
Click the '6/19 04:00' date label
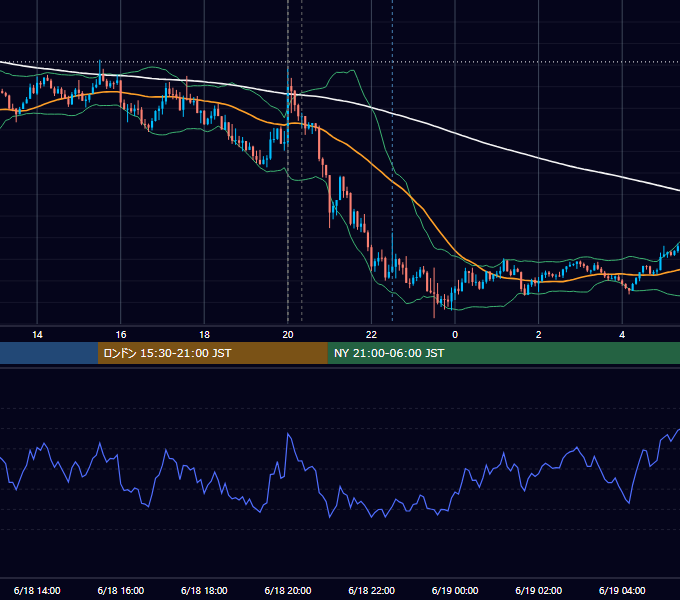point(622,590)
